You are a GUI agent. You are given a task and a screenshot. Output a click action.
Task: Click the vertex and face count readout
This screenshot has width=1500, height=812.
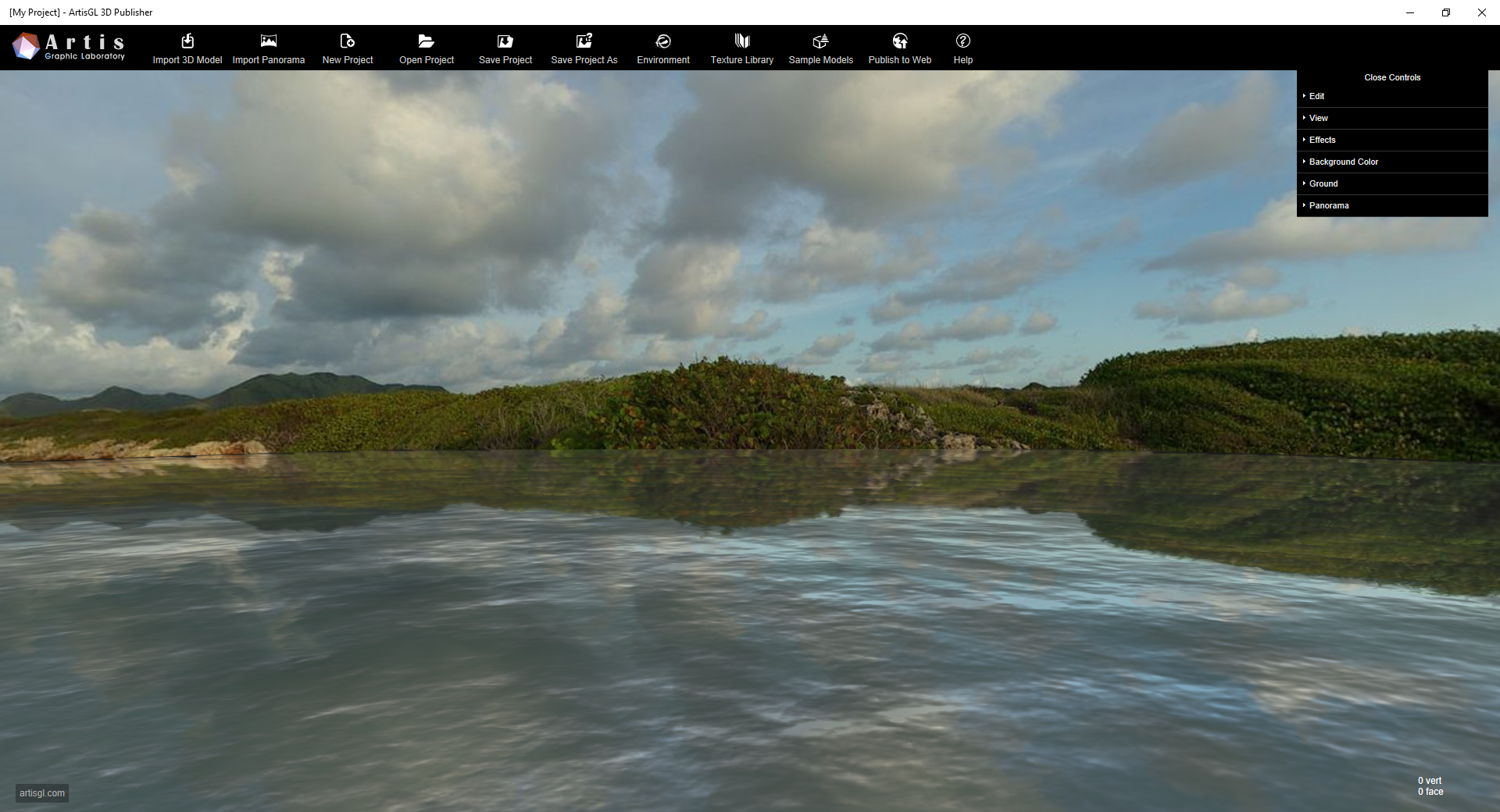point(1430,786)
